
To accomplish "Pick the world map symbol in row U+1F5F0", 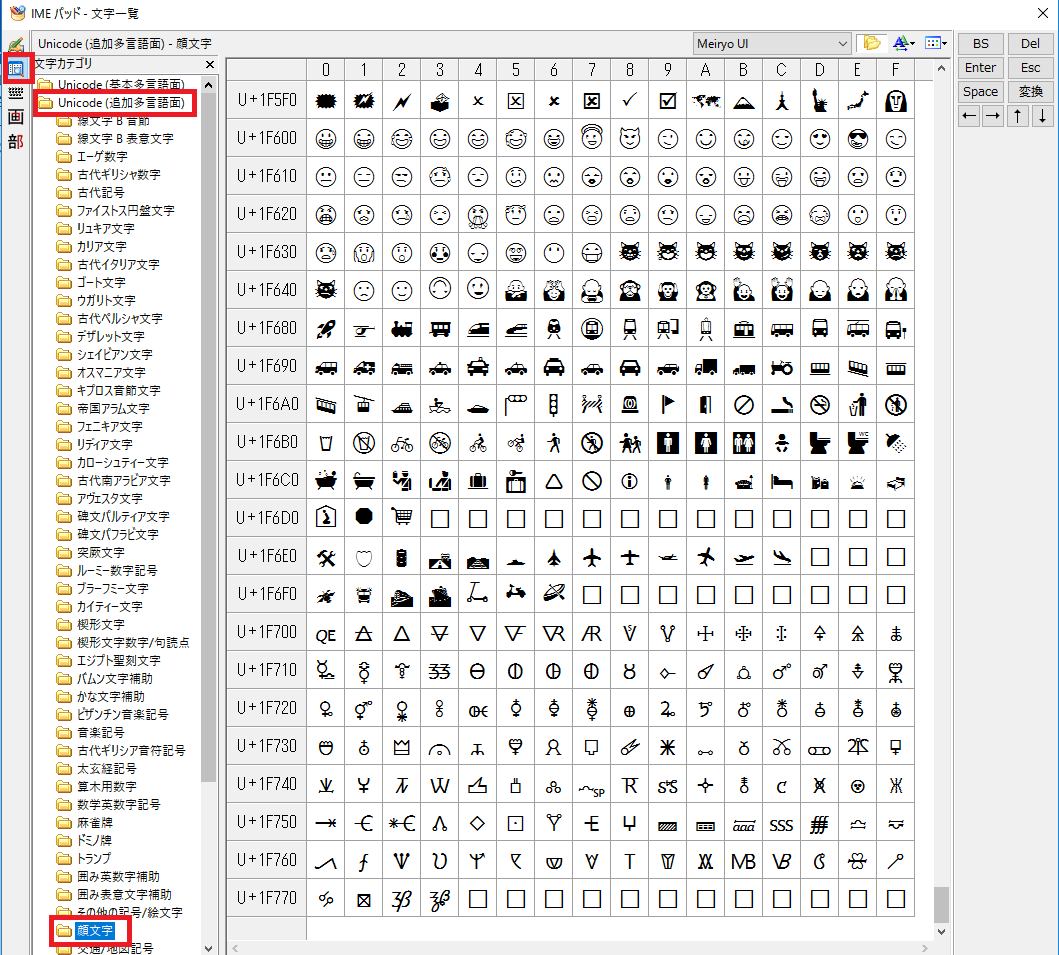I will coord(706,101).
